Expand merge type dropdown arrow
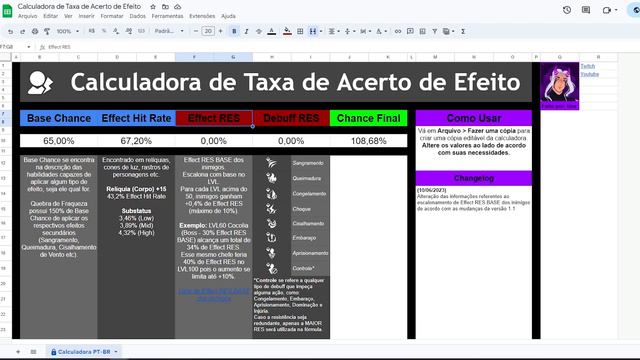 click(x=321, y=31)
